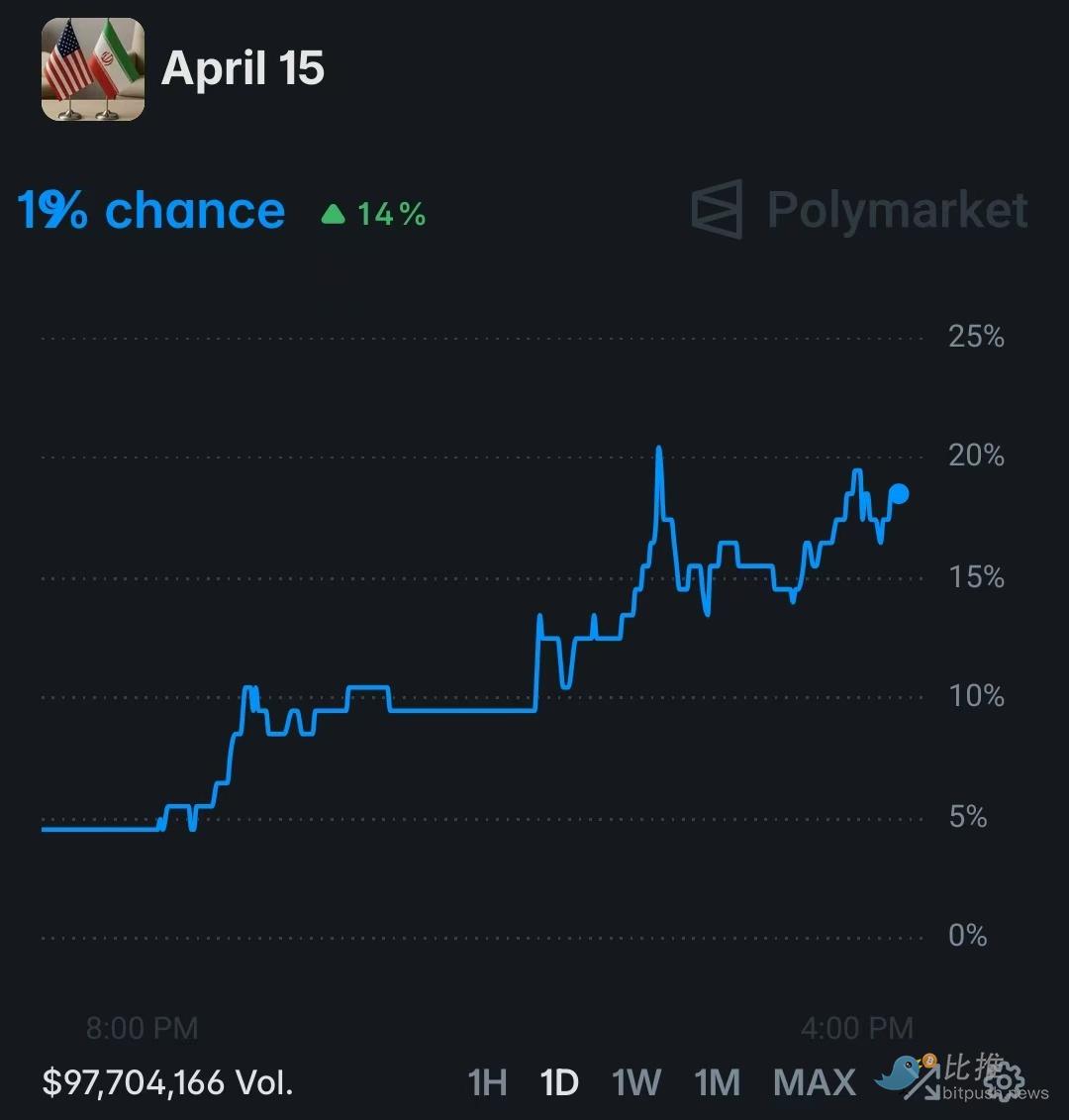Select the 1H time range

click(x=487, y=1081)
